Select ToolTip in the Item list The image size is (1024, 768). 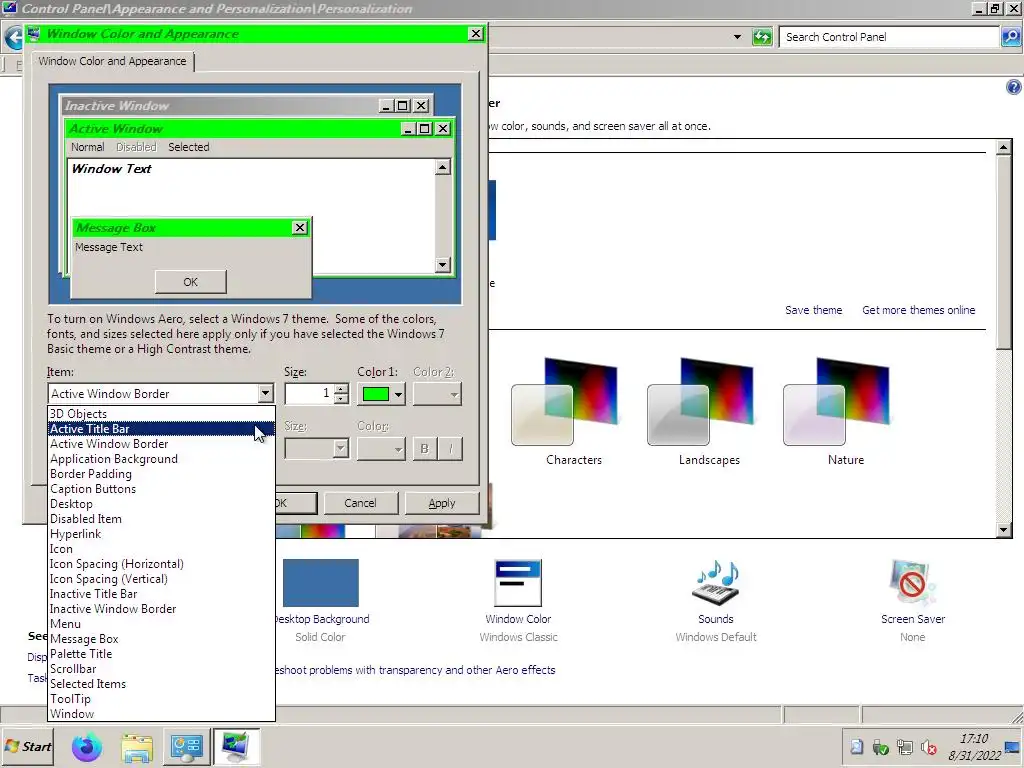click(x=161, y=699)
